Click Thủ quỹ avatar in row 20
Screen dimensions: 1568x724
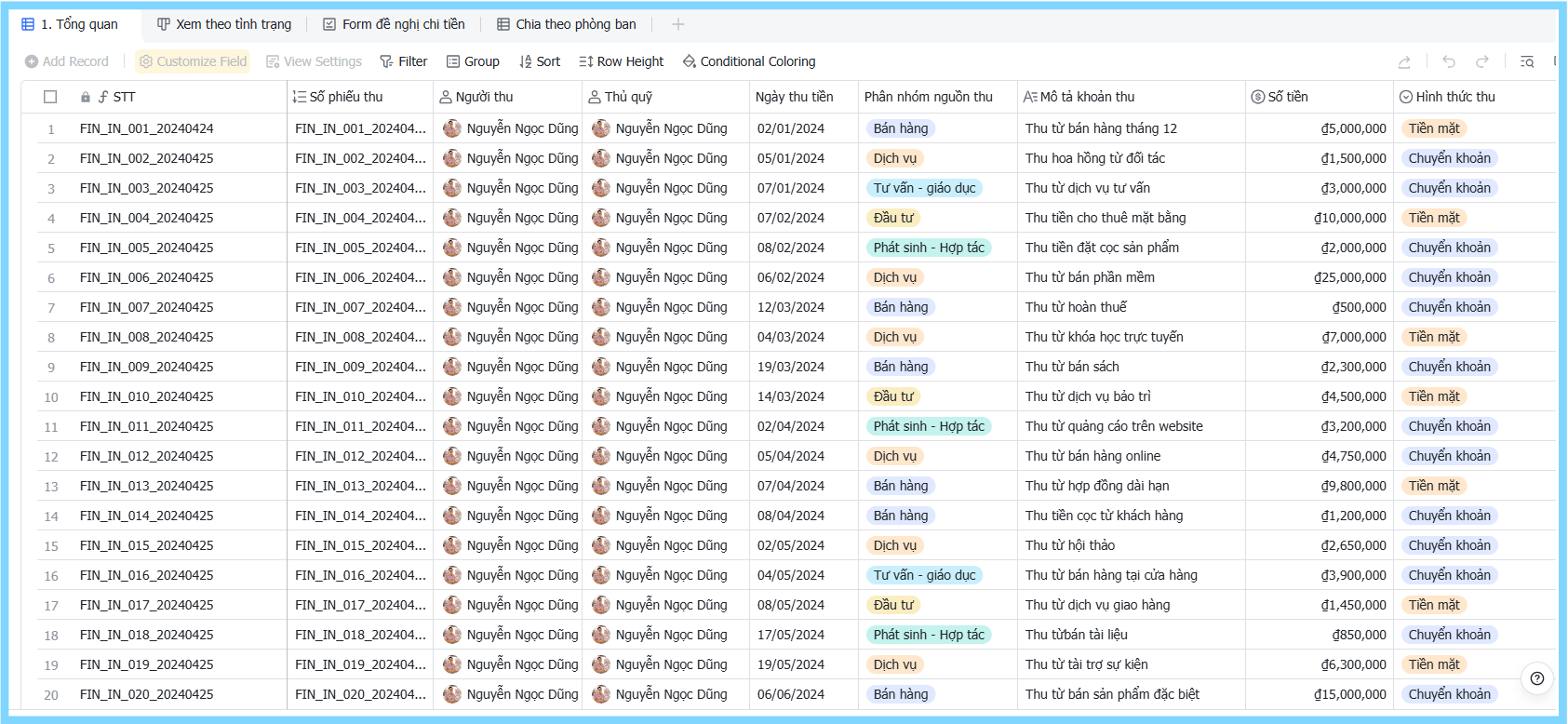click(601, 694)
